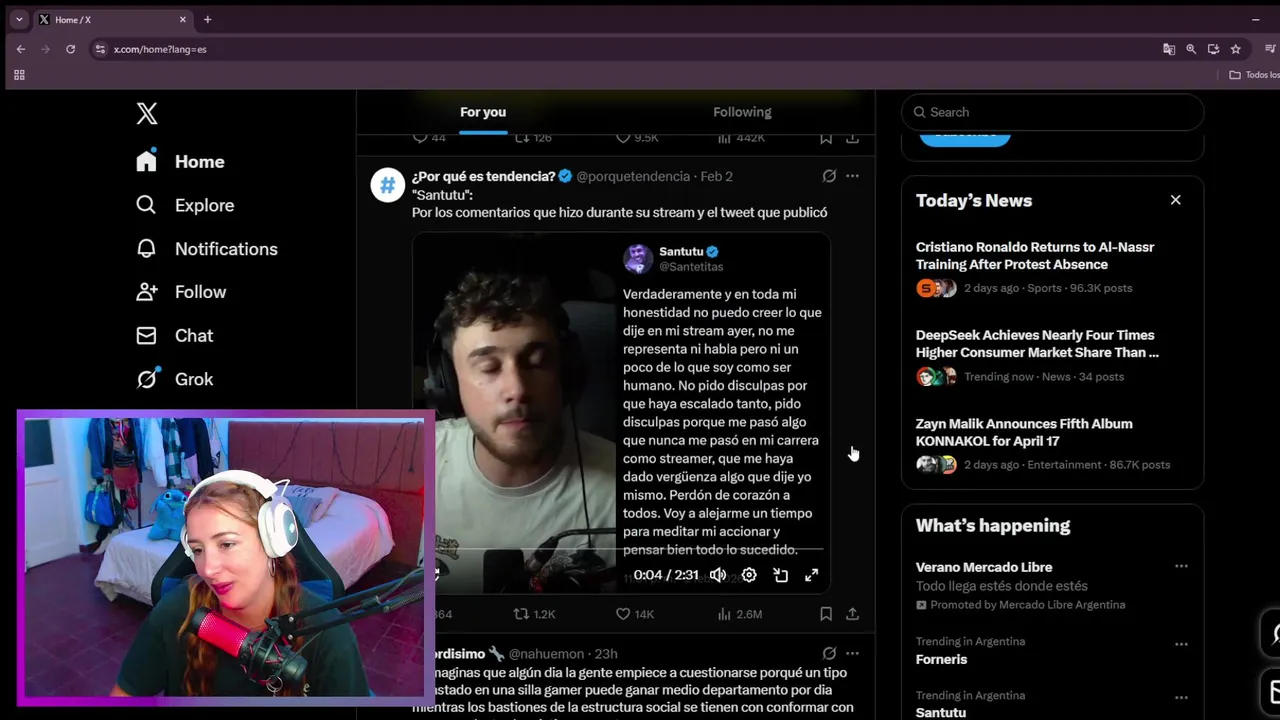
Task: Click the X logo in the sidebar
Action: 147,113
